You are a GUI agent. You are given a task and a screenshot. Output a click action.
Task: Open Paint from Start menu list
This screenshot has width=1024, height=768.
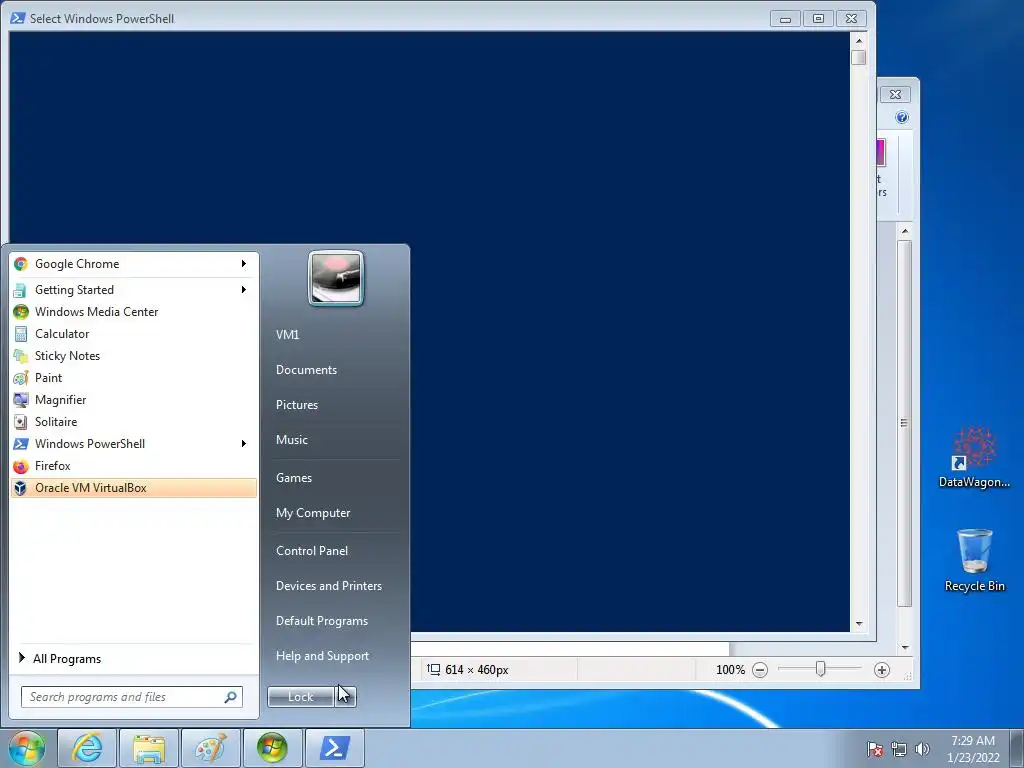pos(134,377)
